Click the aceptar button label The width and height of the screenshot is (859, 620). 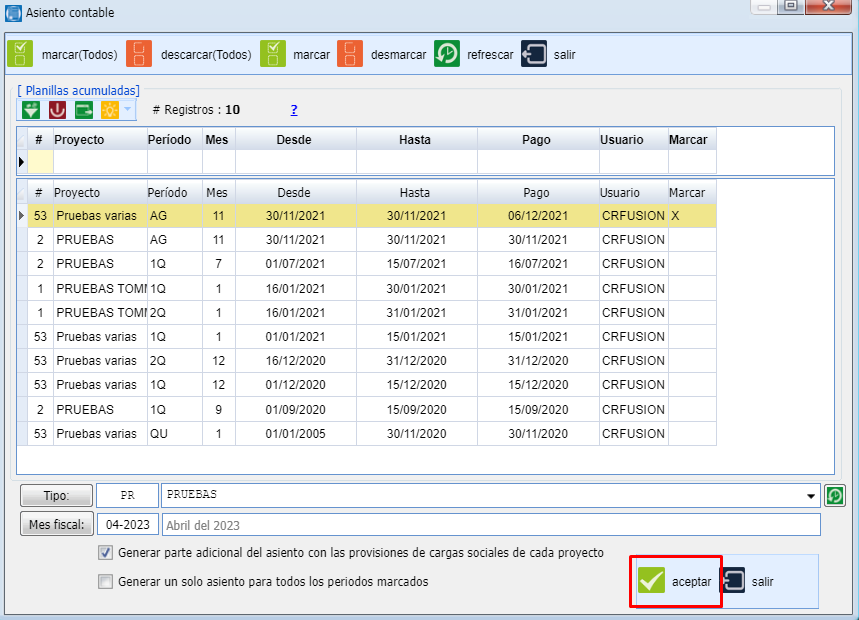click(x=691, y=582)
